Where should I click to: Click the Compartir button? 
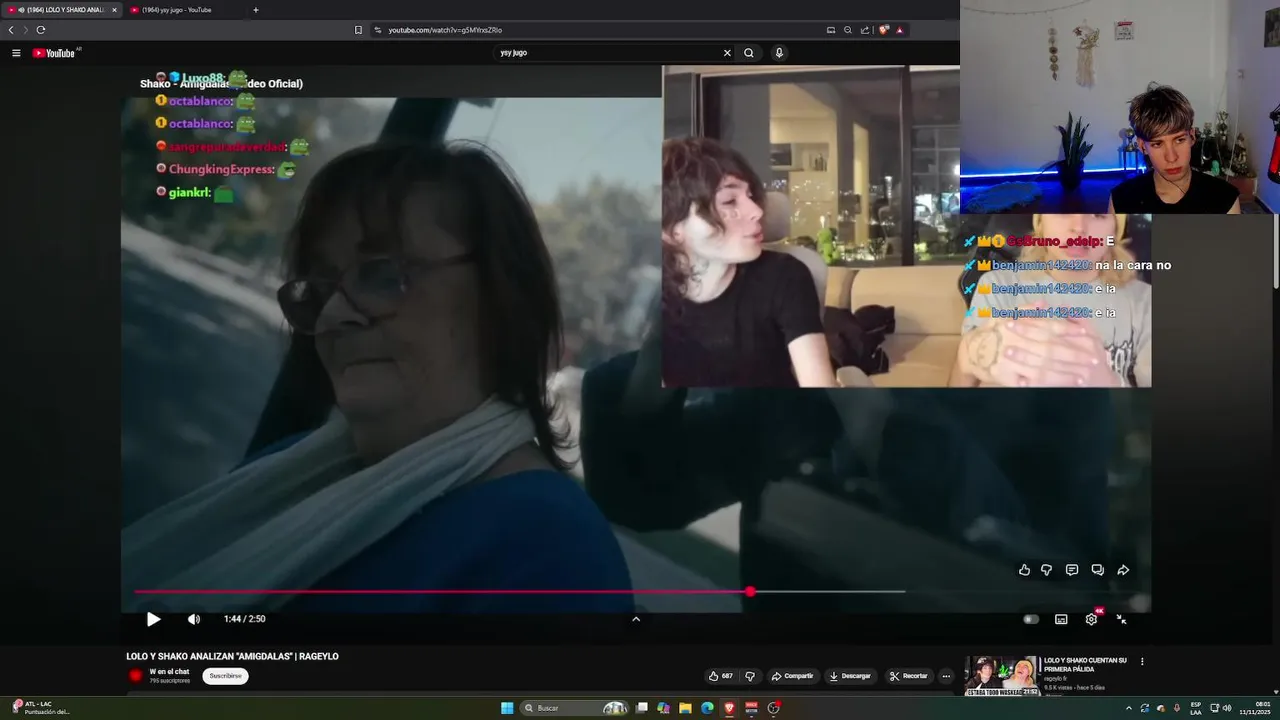pyautogui.click(x=792, y=676)
